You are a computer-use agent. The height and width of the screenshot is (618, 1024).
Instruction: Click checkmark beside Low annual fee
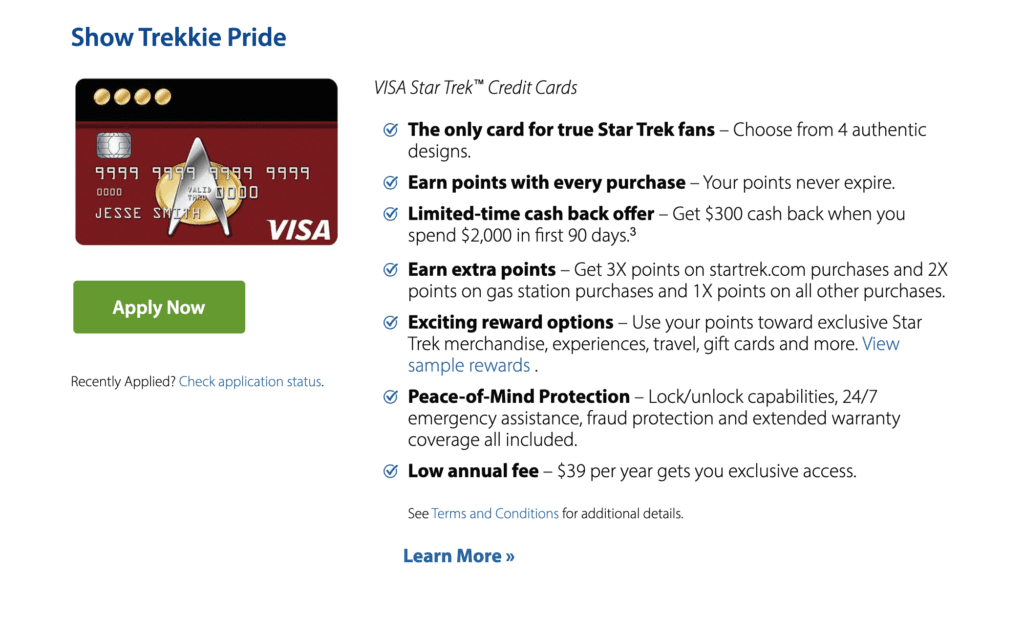[390, 471]
